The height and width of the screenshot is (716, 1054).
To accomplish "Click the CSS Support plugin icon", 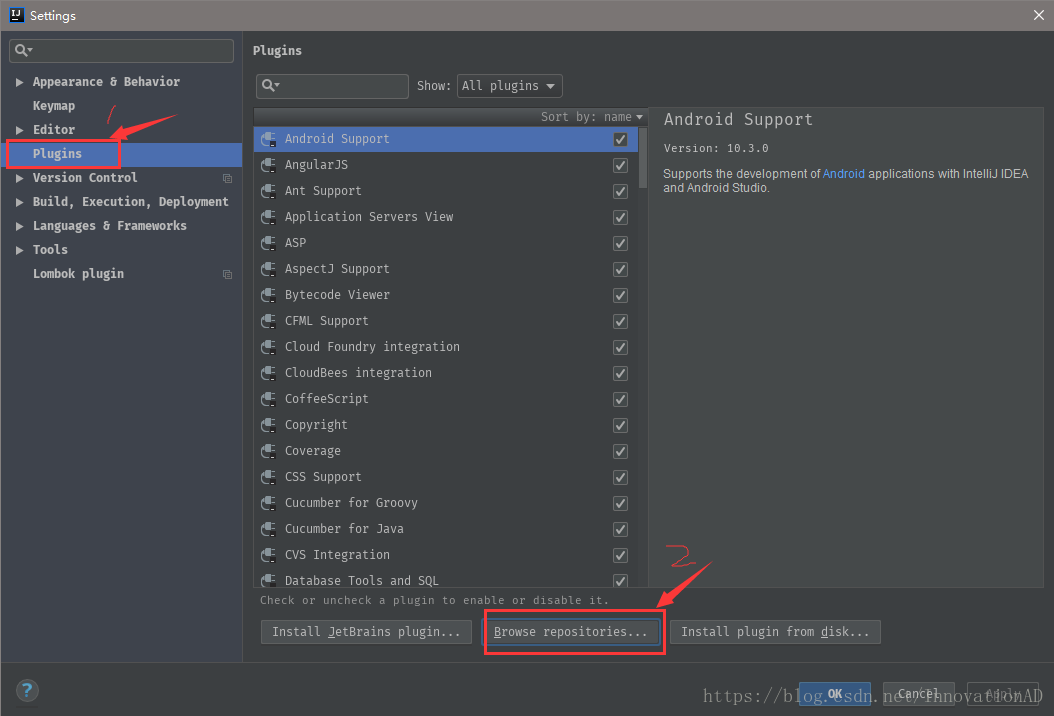I will coord(268,477).
